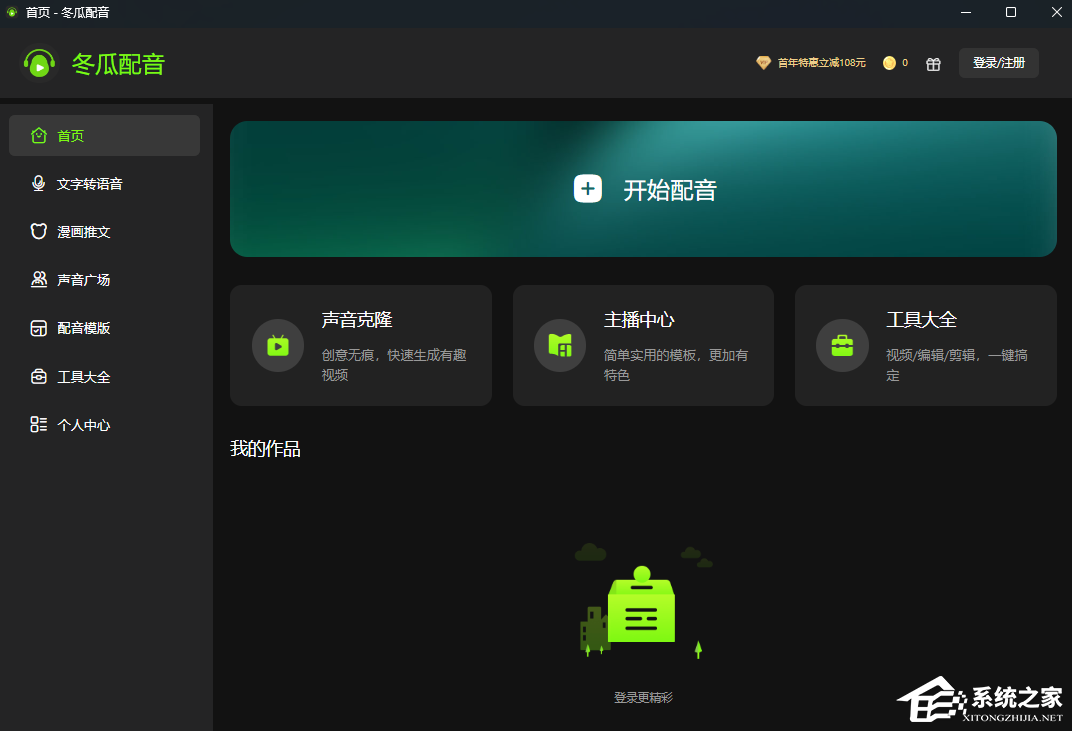Open the 声音克隆 card title
1072x731 pixels.
pos(357,319)
